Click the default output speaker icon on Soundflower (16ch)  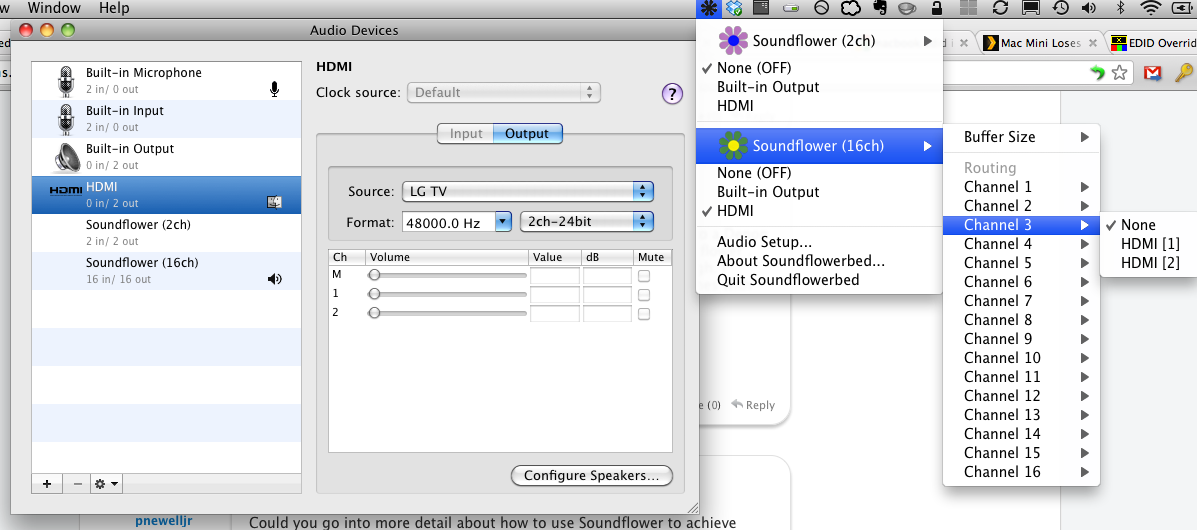275,280
